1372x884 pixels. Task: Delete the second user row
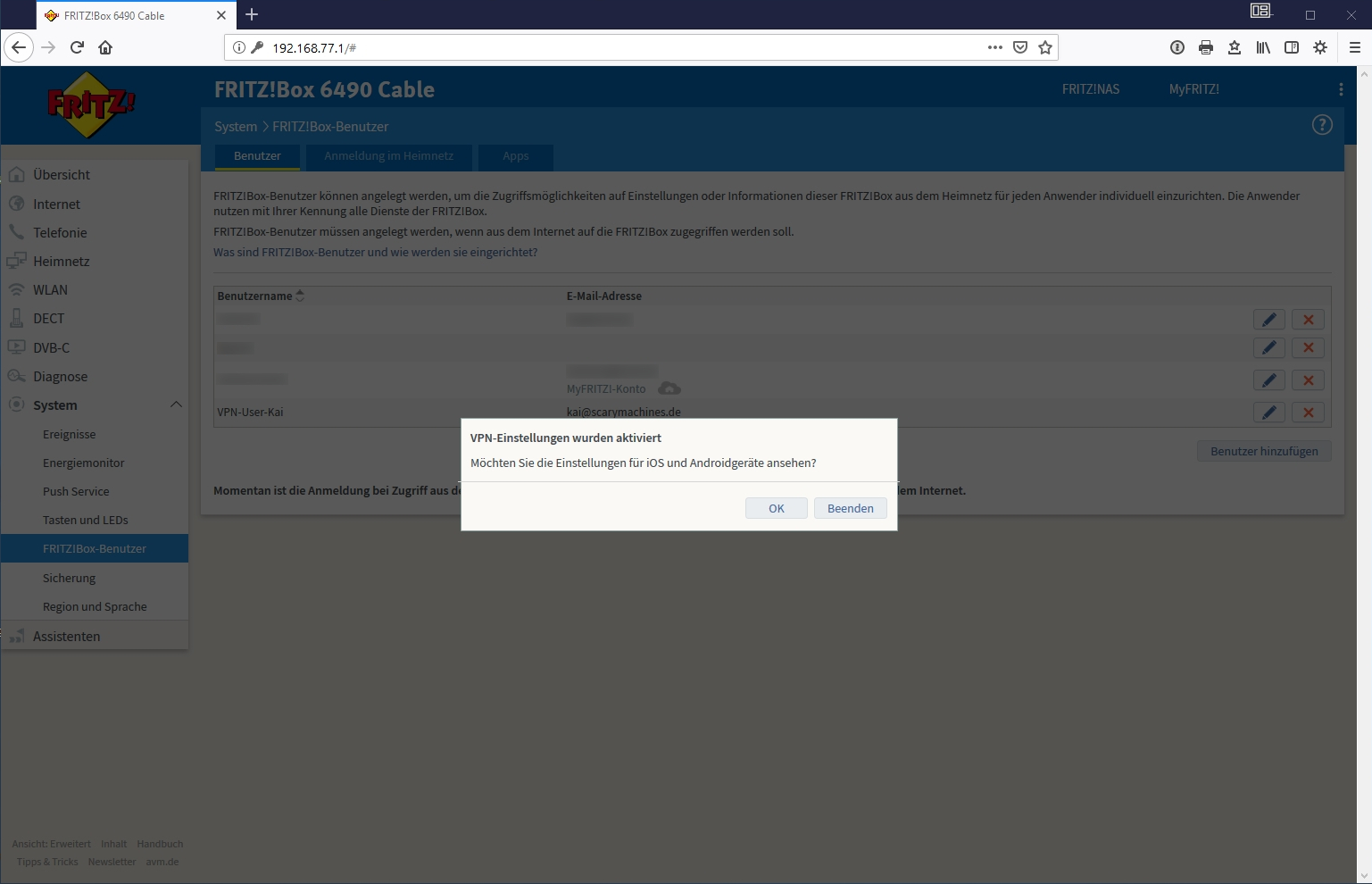point(1308,348)
